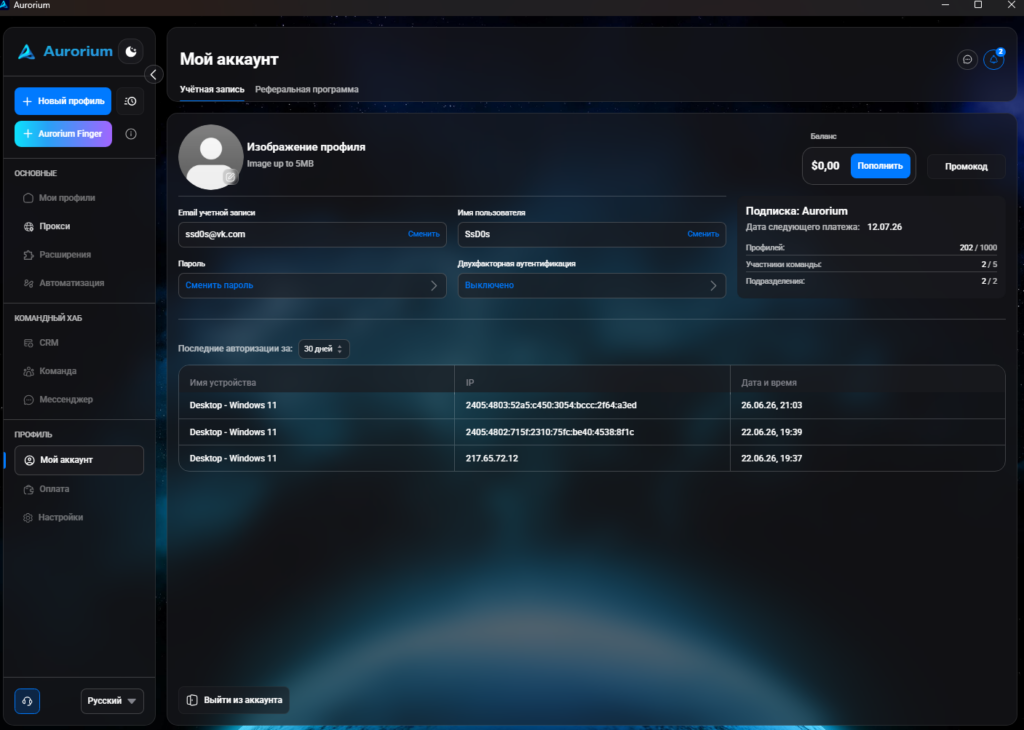Click the chat icon beside Мессенджер
This screenshot has width=1024, height=730.
(x=29, y=400)
